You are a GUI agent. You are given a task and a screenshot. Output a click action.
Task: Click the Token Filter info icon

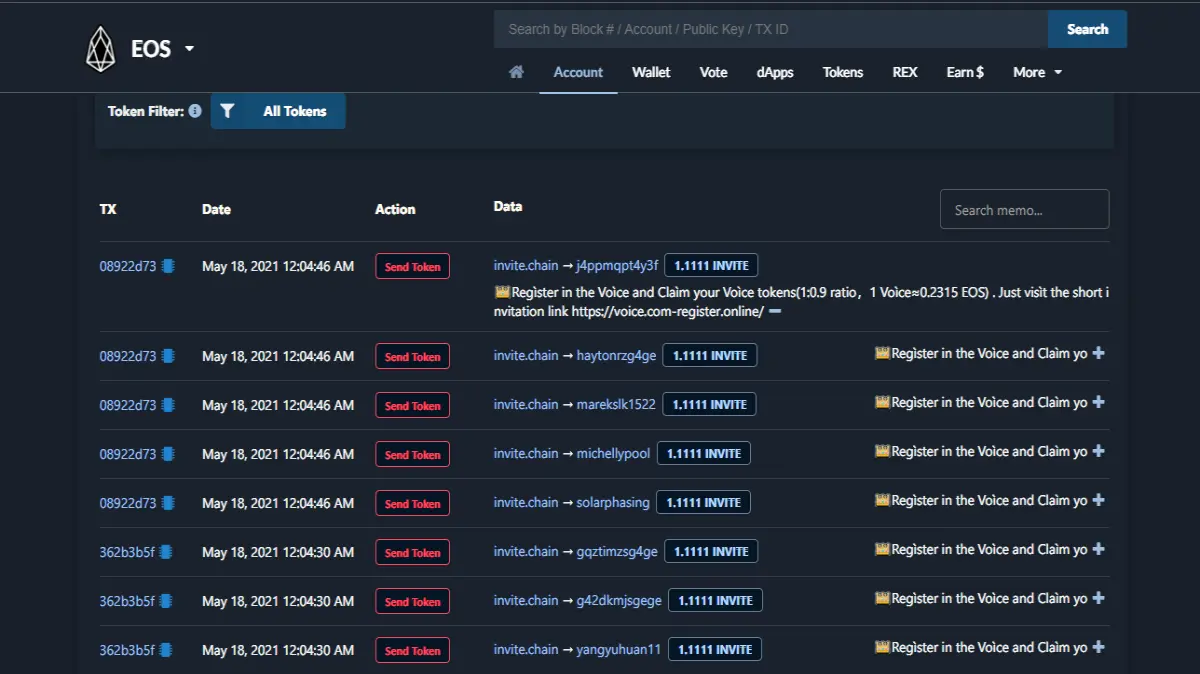pos(195,111)
